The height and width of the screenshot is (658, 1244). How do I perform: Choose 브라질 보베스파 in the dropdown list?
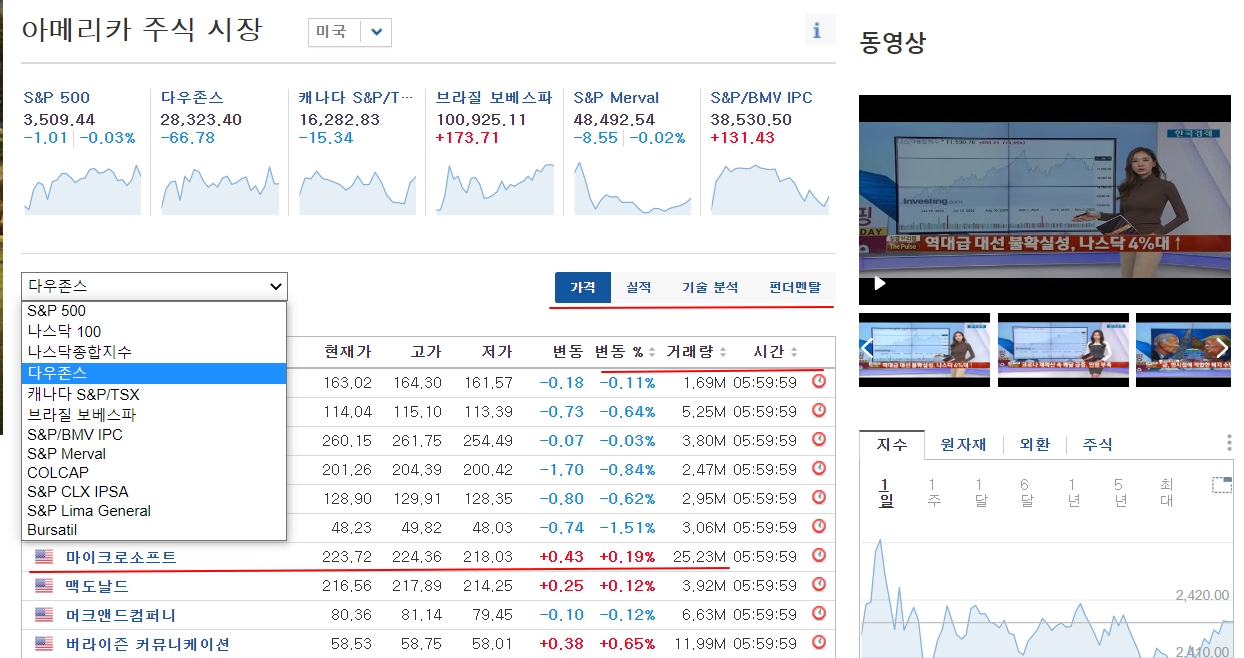tap(154, 414)
